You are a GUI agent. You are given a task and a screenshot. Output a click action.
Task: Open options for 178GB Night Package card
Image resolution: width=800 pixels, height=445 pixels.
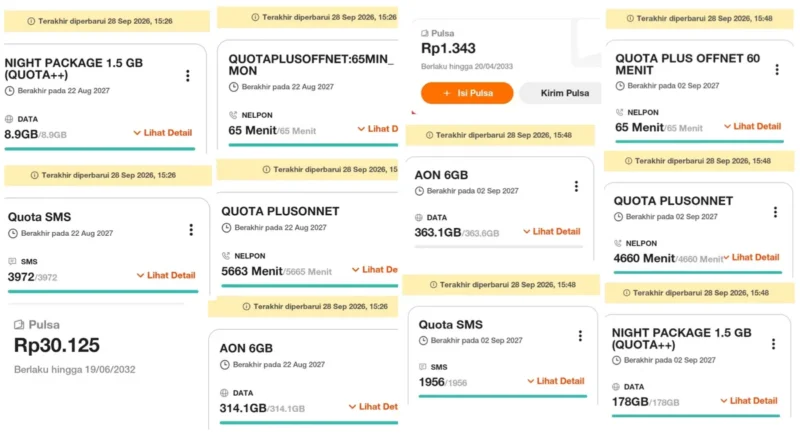click(x=773, y=344)
